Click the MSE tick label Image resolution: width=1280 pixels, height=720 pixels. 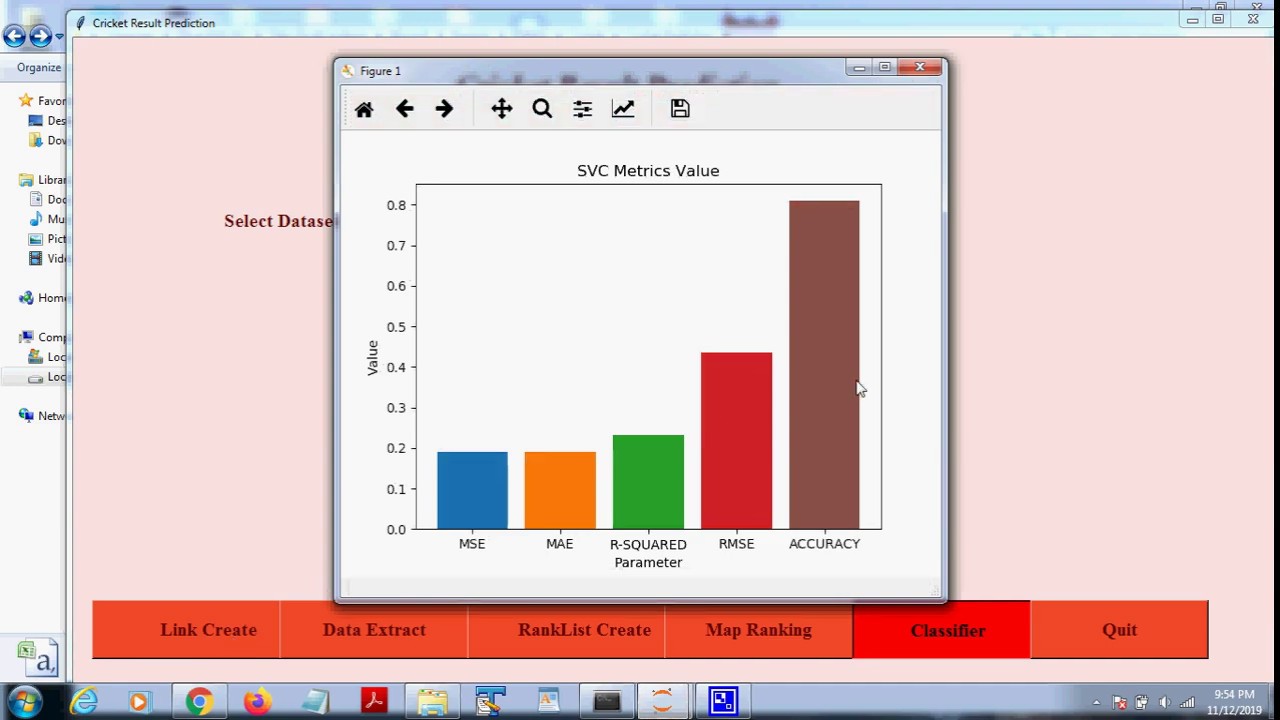point(472,544)
